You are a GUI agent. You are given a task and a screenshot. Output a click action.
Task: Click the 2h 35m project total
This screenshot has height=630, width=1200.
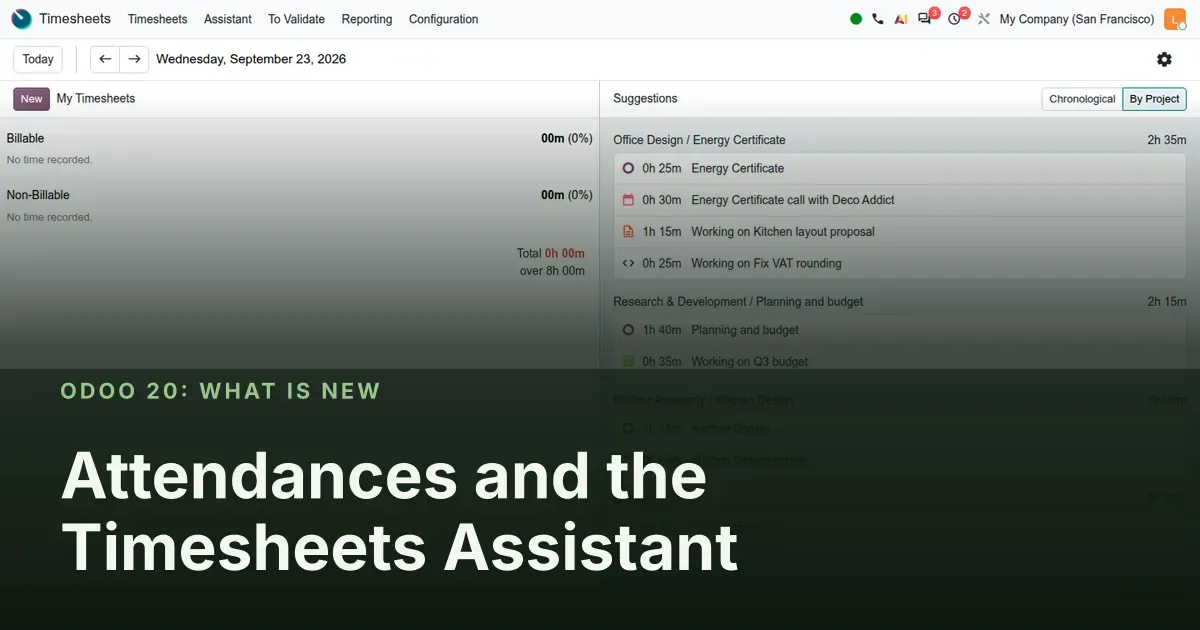[x=1167, y=140]
